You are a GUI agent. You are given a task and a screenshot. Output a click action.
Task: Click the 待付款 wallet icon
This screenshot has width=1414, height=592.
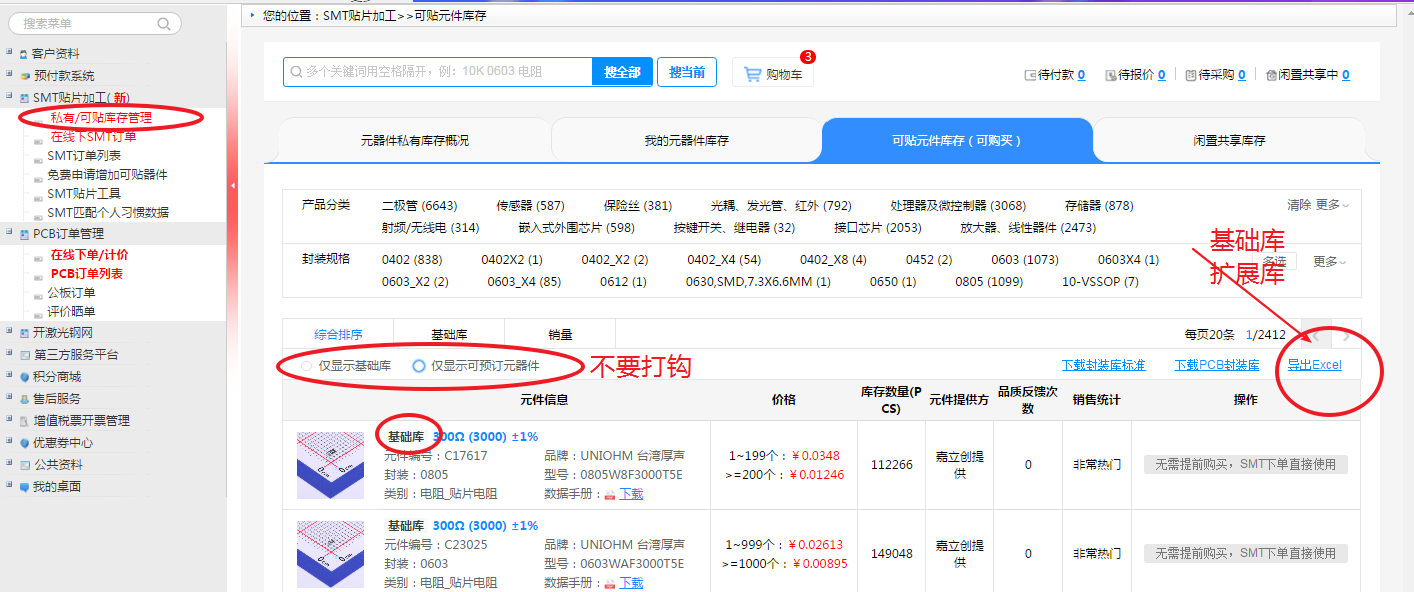tap(1030, 75)
